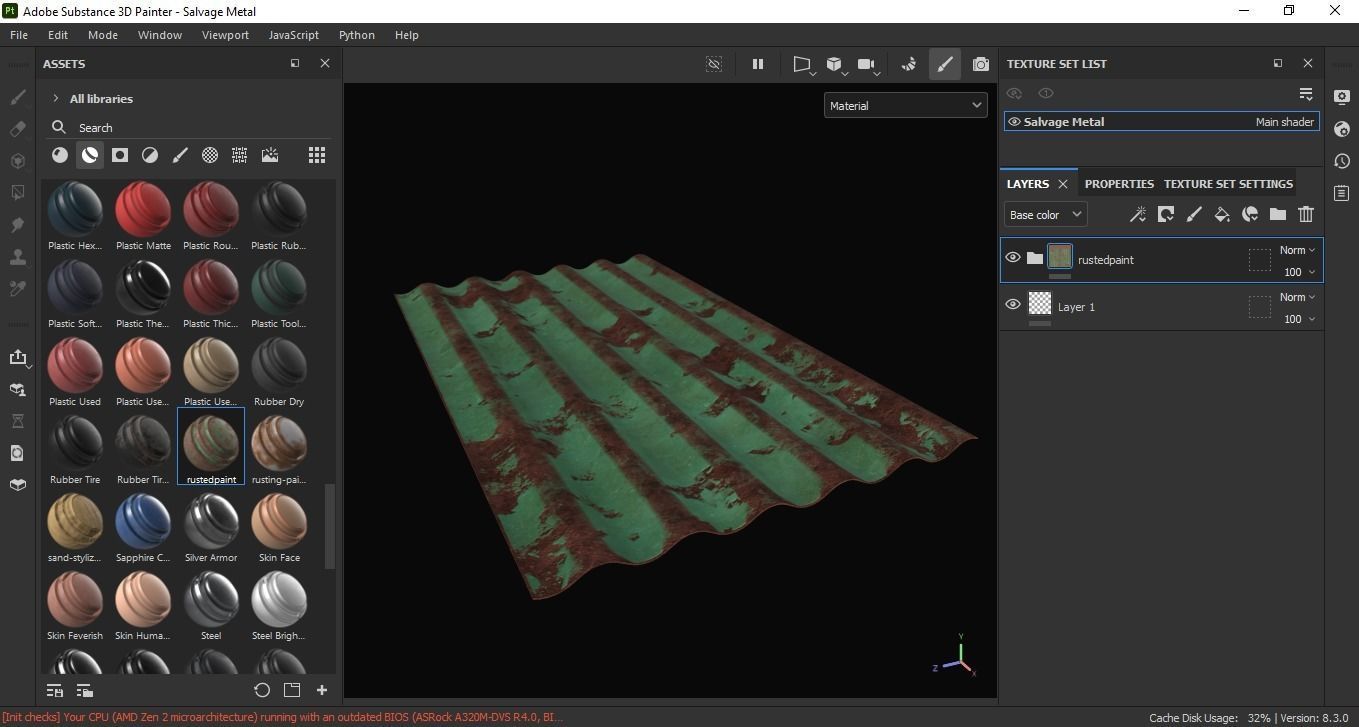Click the refresh icon at assets panel bottom
This screenshot has width=1359, height=727.
(x=262, y=690)
